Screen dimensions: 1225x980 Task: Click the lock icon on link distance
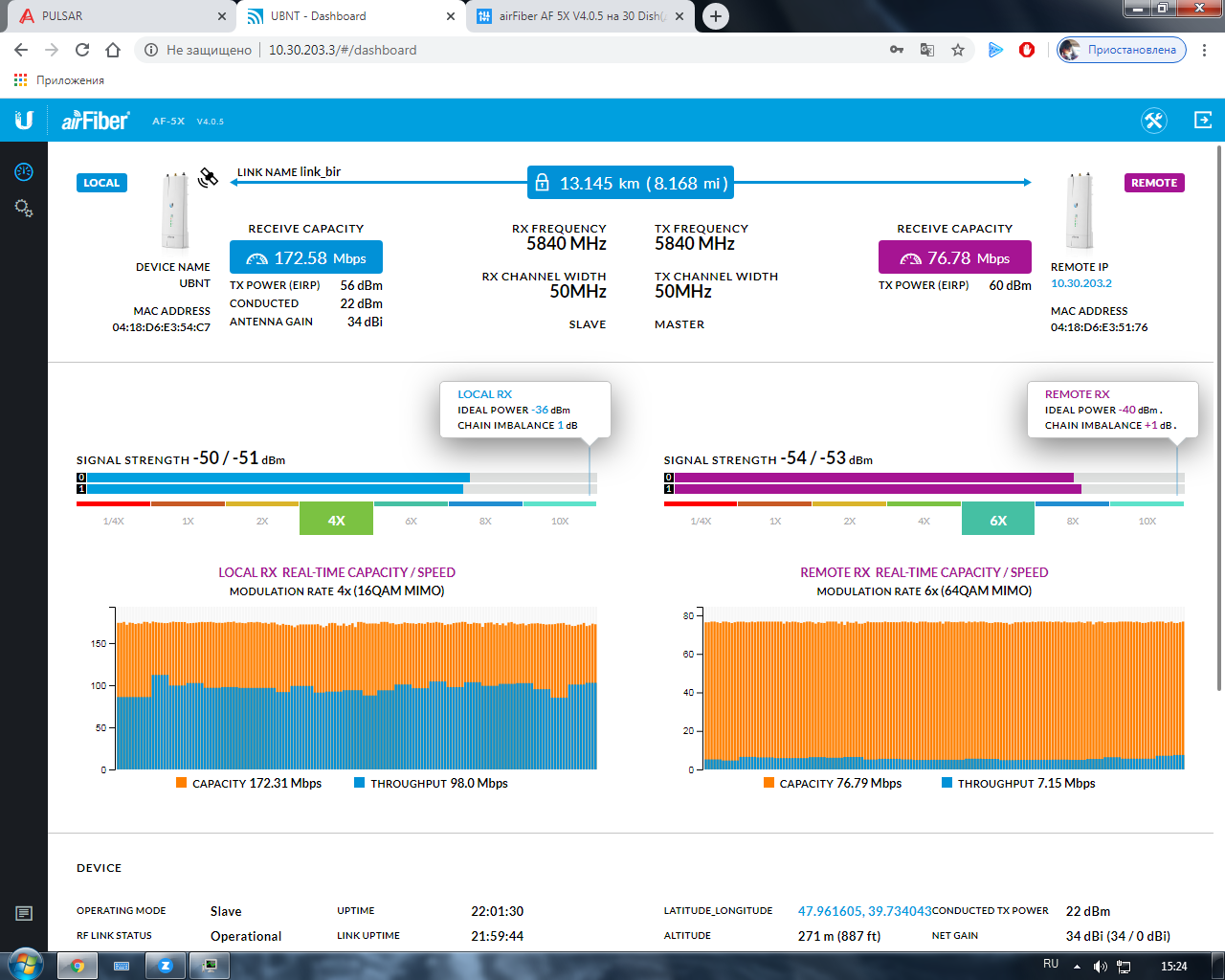[542, 182]
